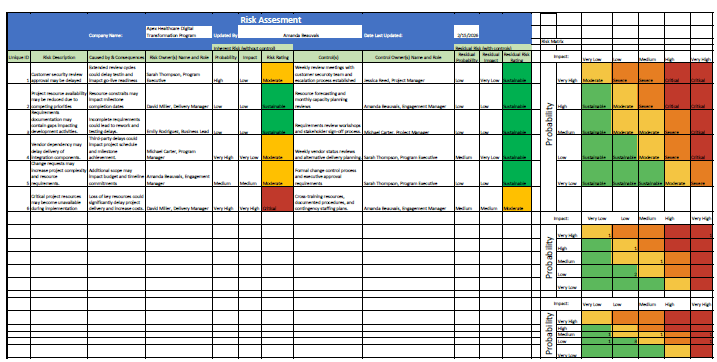The height and width of the screenshot is (362, 717).
Task: Click 'Requirements review workshops and stakeholder sign-off' cell
Action: pyautogui.click(x=328, y=122)
